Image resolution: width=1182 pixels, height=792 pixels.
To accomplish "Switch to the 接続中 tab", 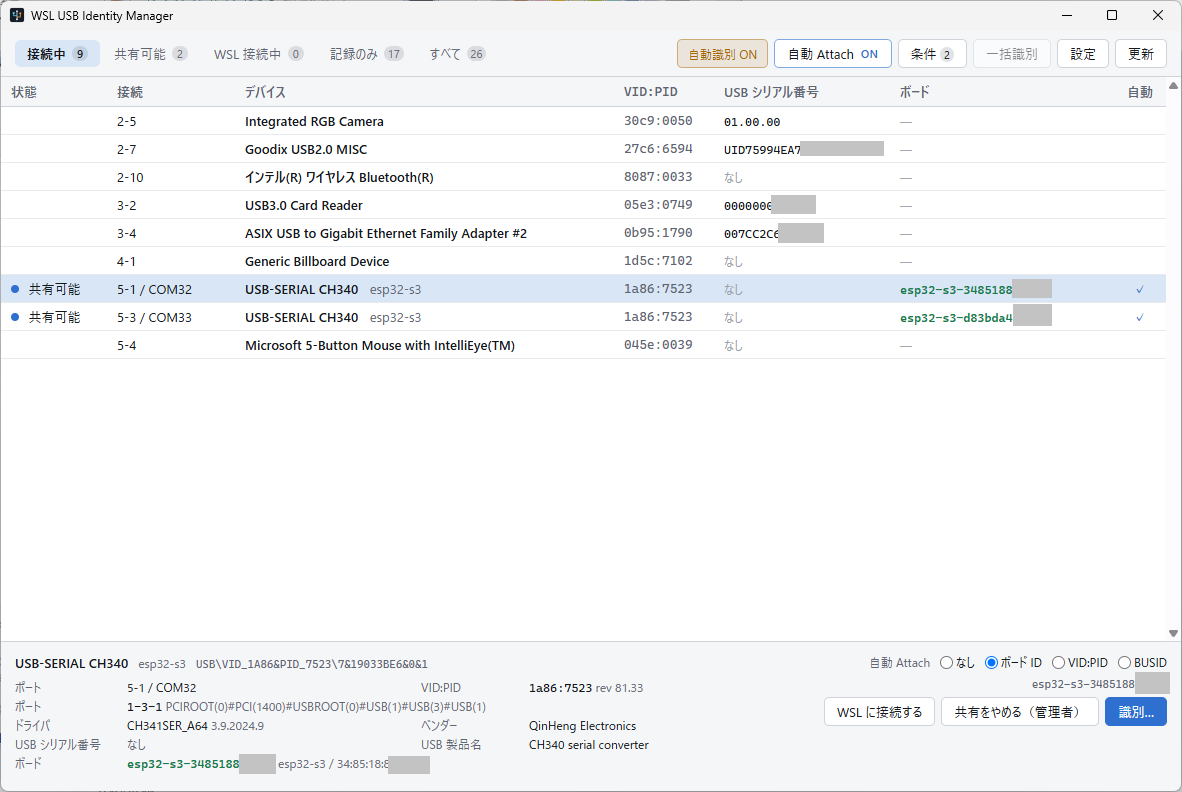I will (x=57, y=54).
